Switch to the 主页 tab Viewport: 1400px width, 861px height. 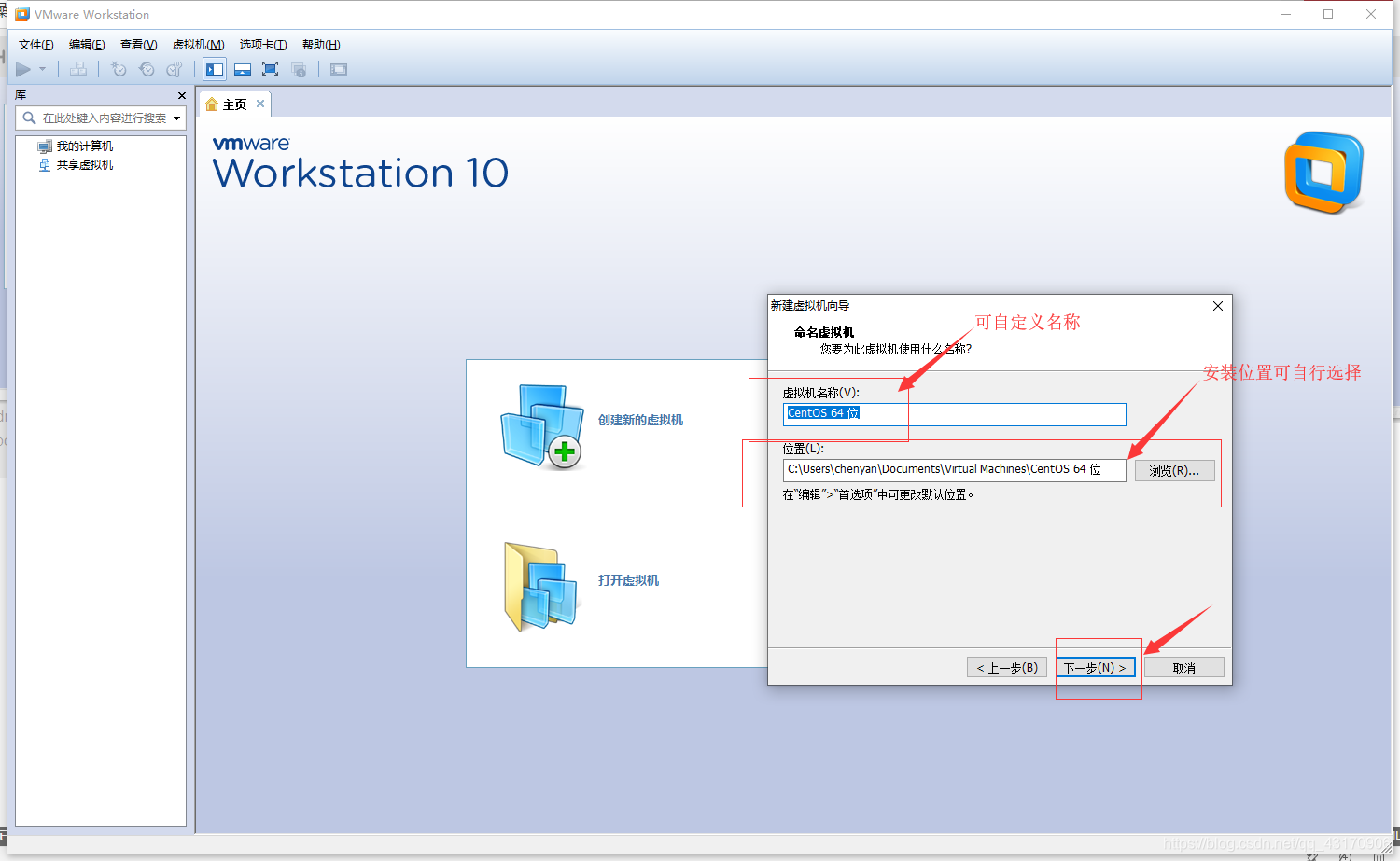coord(235,104)
